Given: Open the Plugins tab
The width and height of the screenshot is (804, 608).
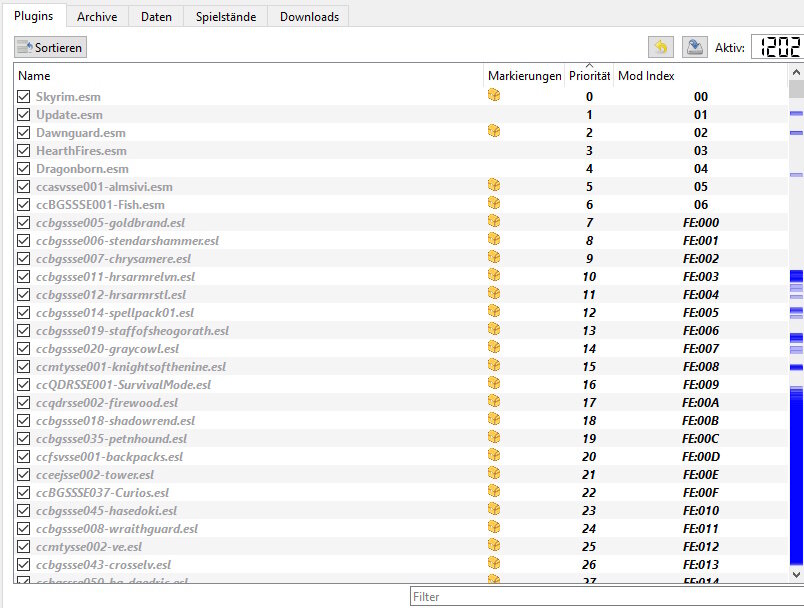Looking at the screenshot, I should (x=33, y=15).
